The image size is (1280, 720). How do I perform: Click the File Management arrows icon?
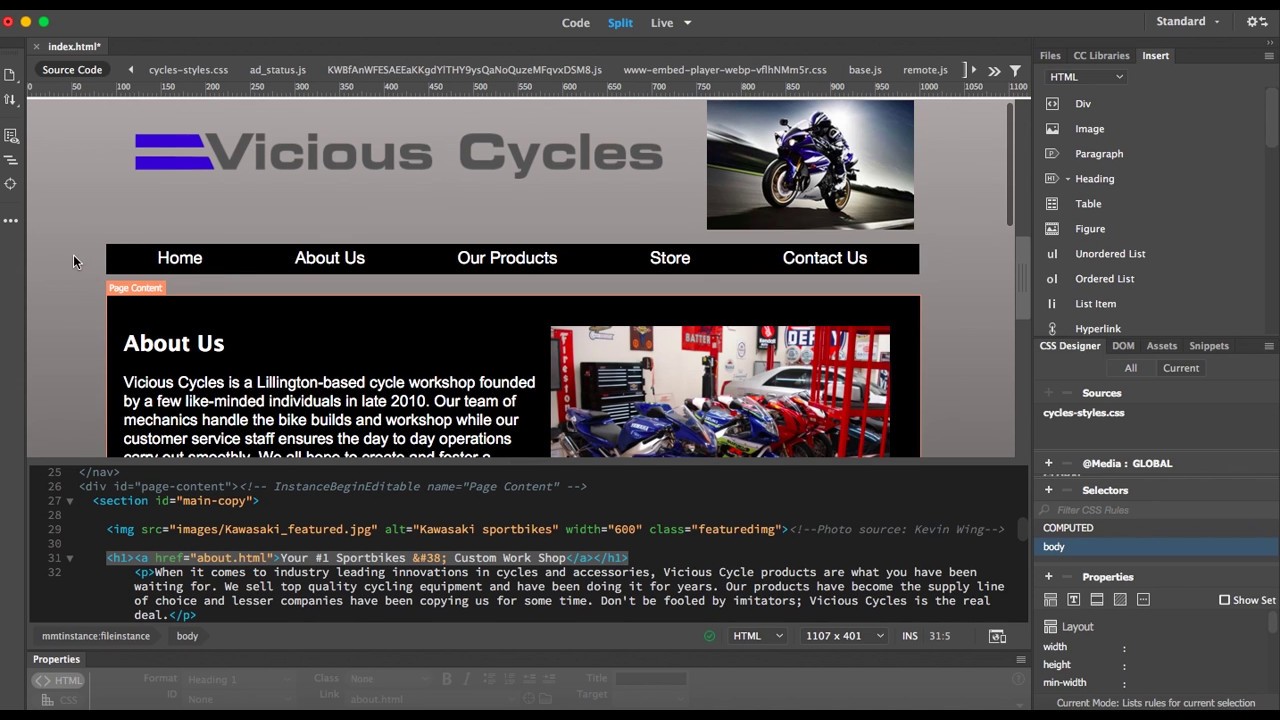(x=10, y=99)
